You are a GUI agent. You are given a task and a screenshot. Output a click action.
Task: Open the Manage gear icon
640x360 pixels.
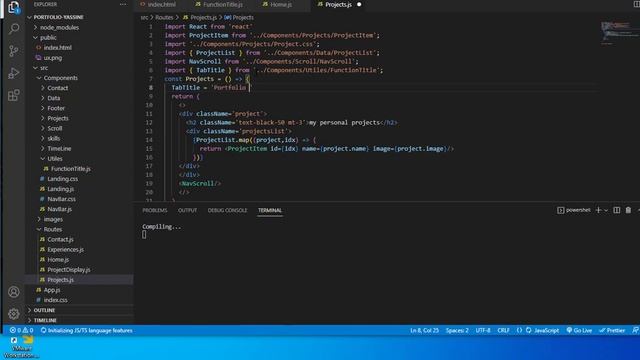[x=13, y=314]
